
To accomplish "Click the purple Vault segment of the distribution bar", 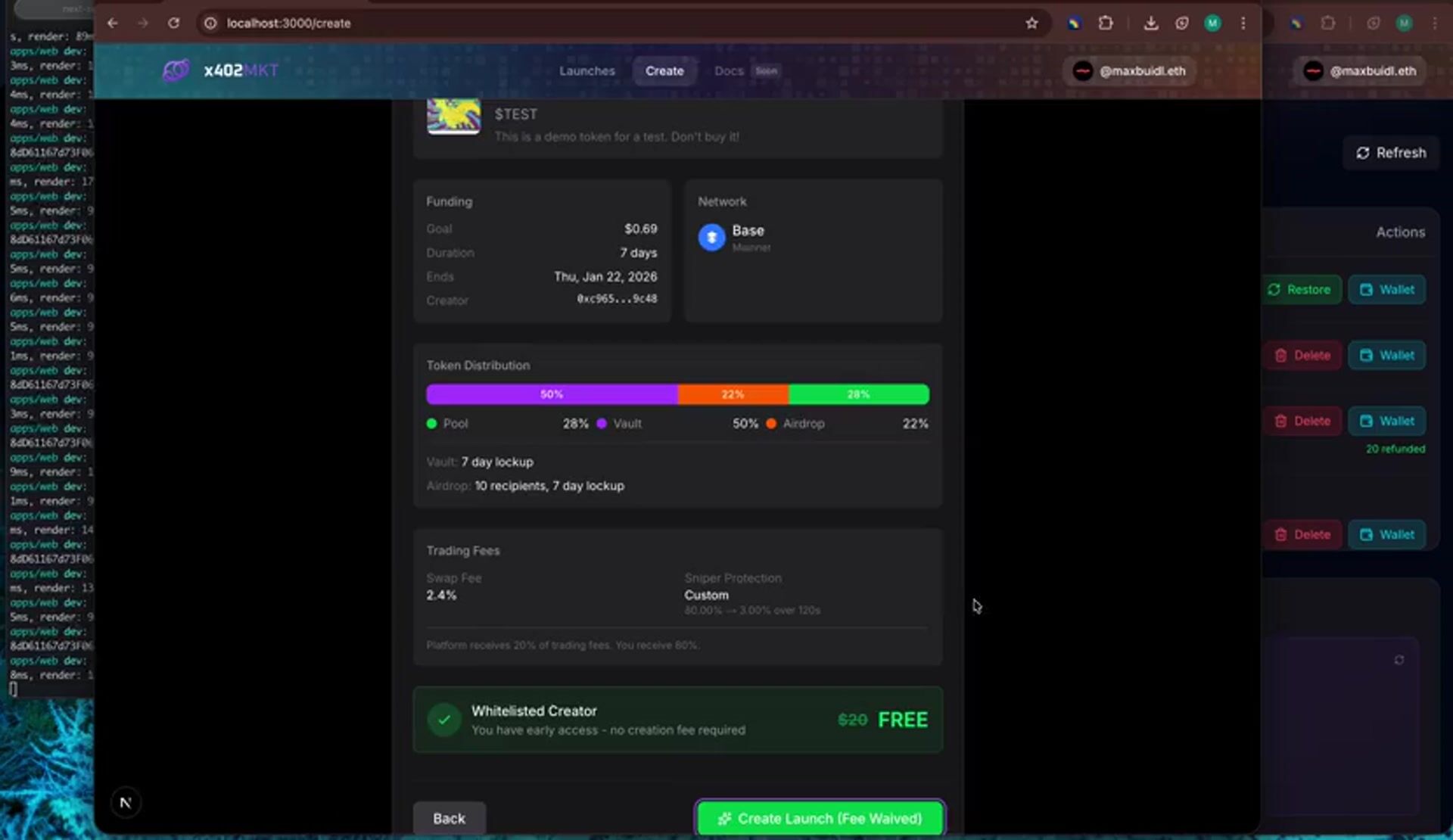I will (x=551, y=394).
